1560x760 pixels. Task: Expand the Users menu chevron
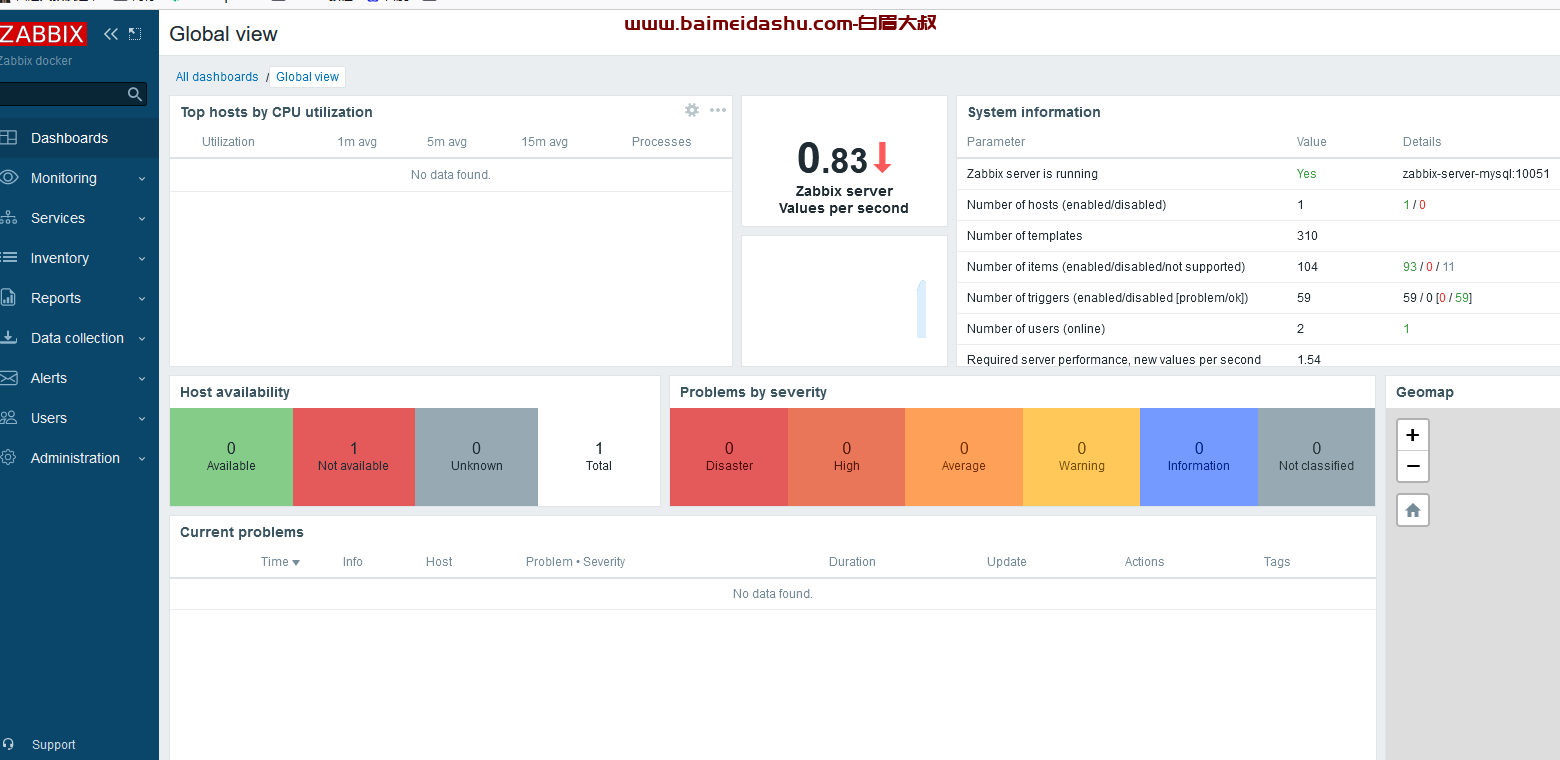pyautogui.click(x=142, y=419)
